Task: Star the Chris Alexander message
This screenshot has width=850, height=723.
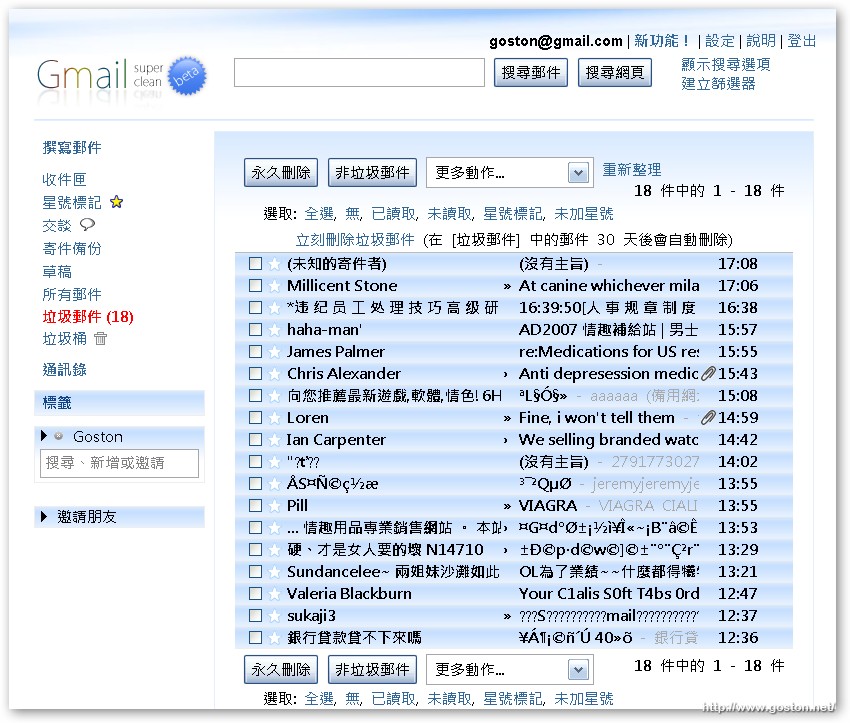Action: click(274, 374)
